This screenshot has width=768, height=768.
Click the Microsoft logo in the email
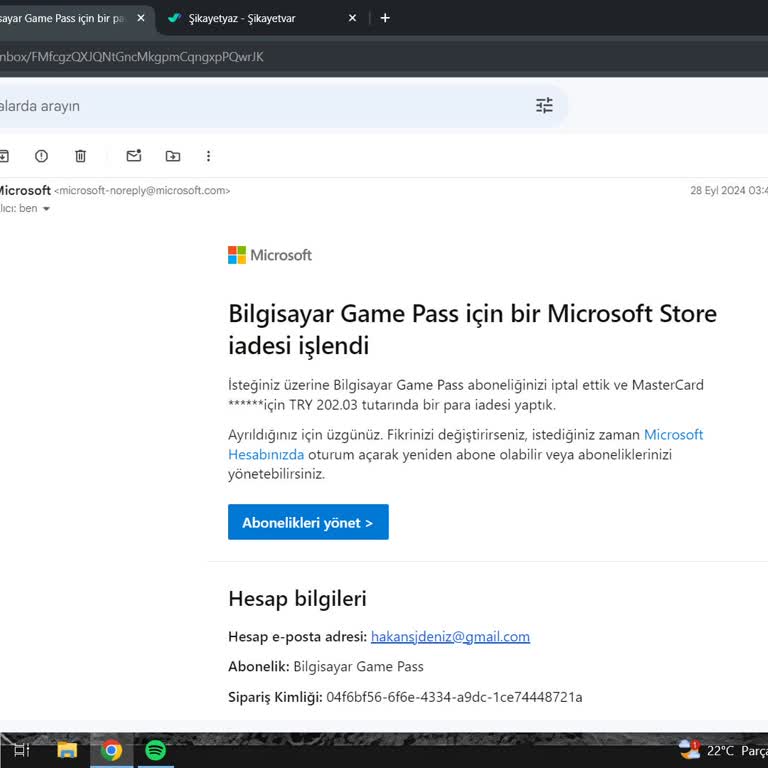click(269, 255)
